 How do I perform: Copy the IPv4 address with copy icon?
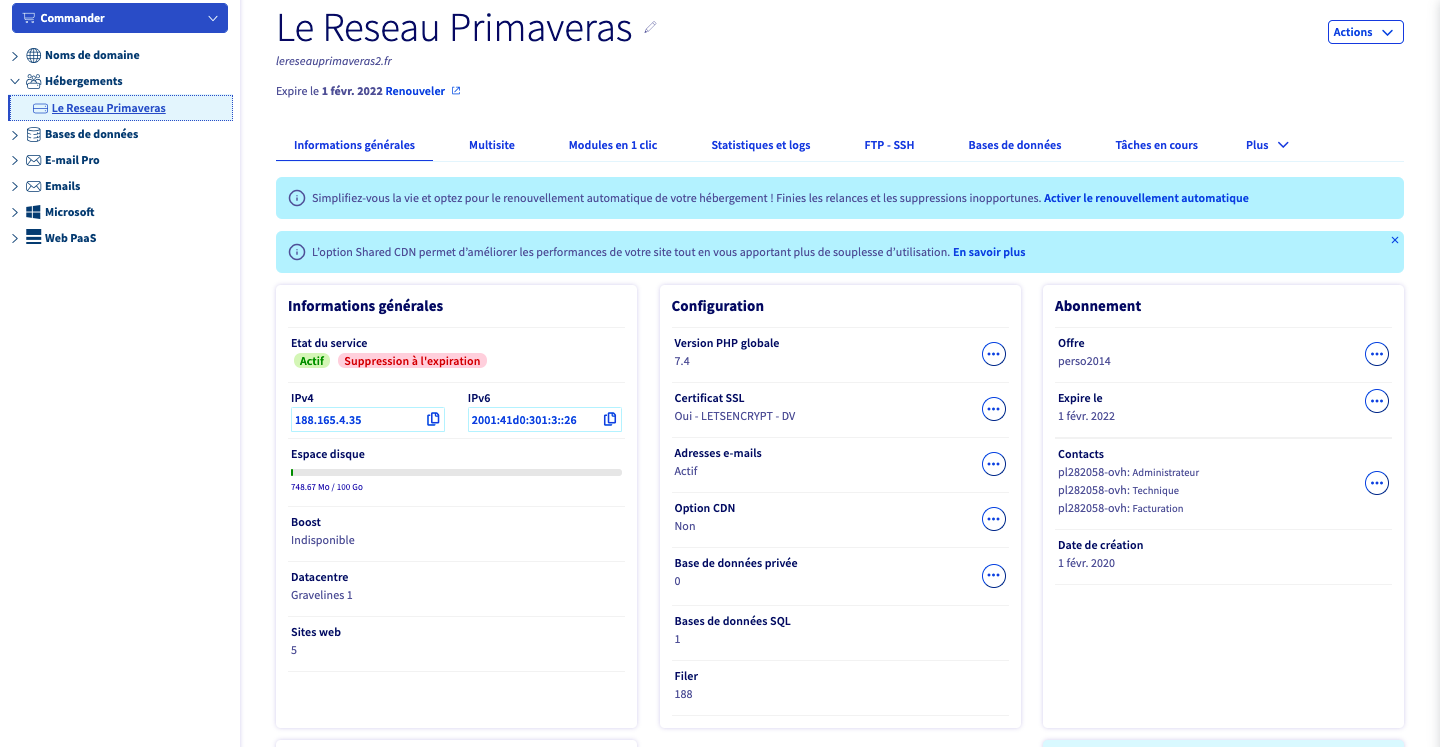tap(433, 419)
